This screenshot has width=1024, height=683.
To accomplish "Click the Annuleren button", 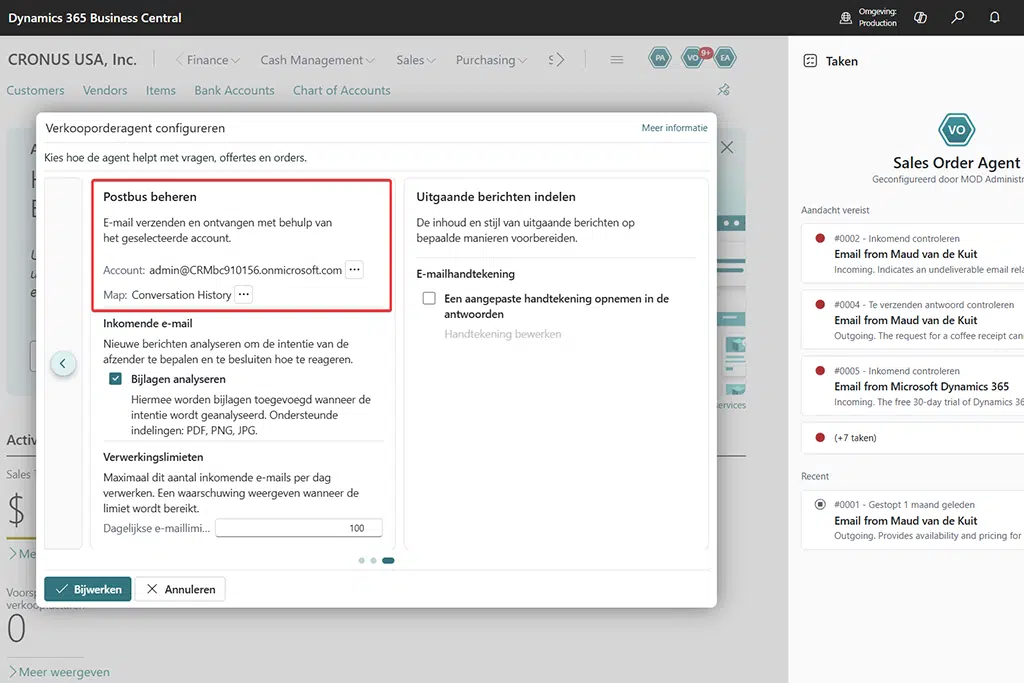I will tap(180, 589).
